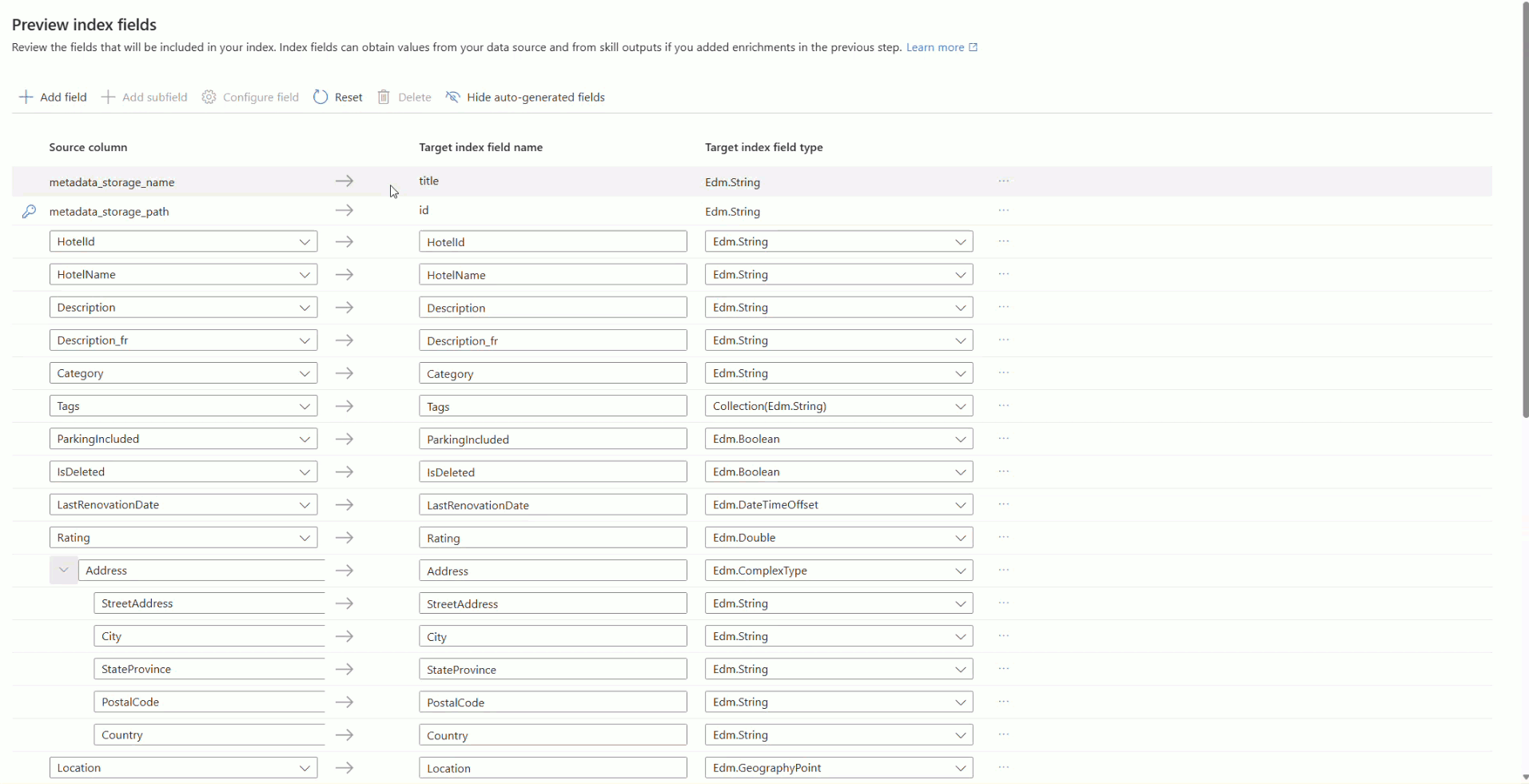Viewport: 1529px width, 784px height.
Task: Open the HotelId source column dropdown
Action: pos(305,241)
